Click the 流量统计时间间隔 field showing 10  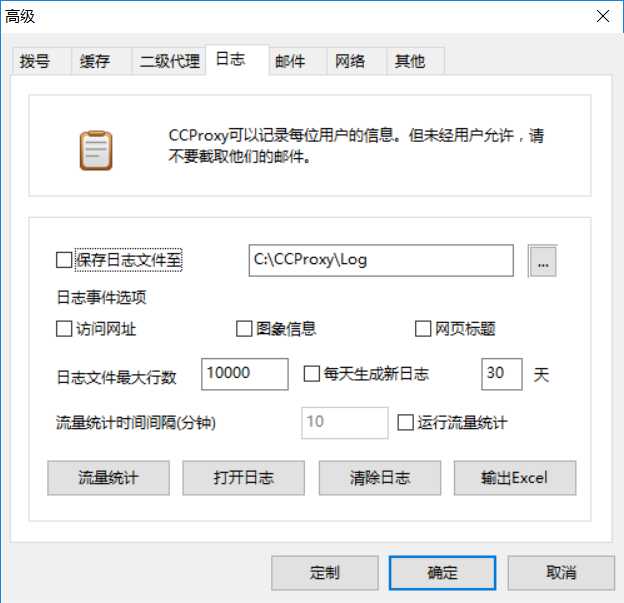click(x=345, y=423)
